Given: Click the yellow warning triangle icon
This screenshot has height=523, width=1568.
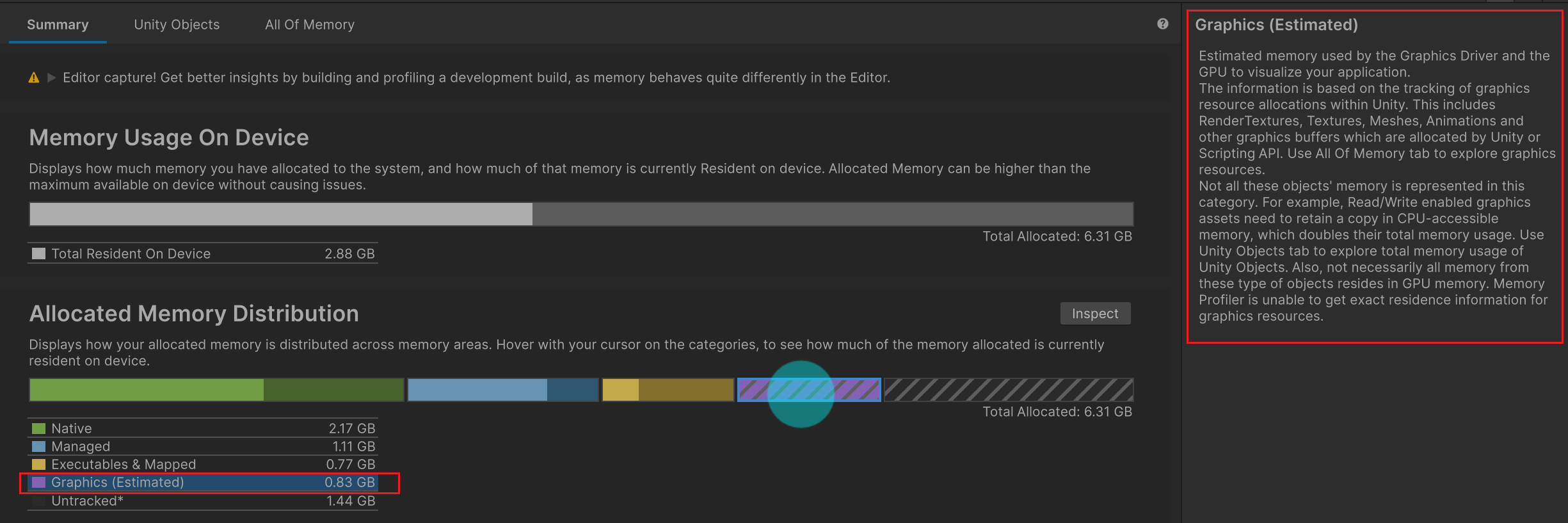Looking at the screenshot, I should coord(34,78).
